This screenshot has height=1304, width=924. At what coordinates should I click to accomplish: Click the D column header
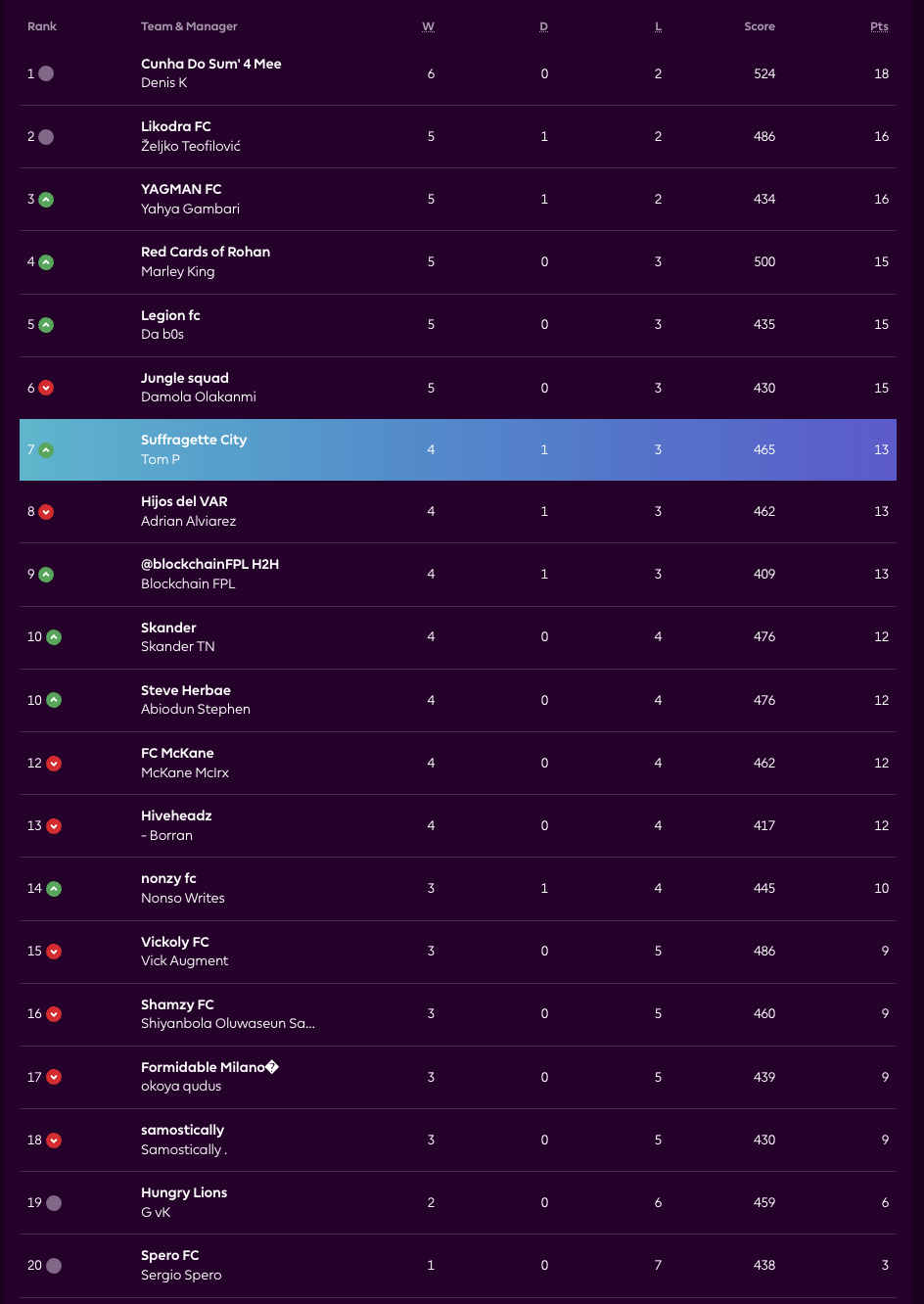(543, 26)
